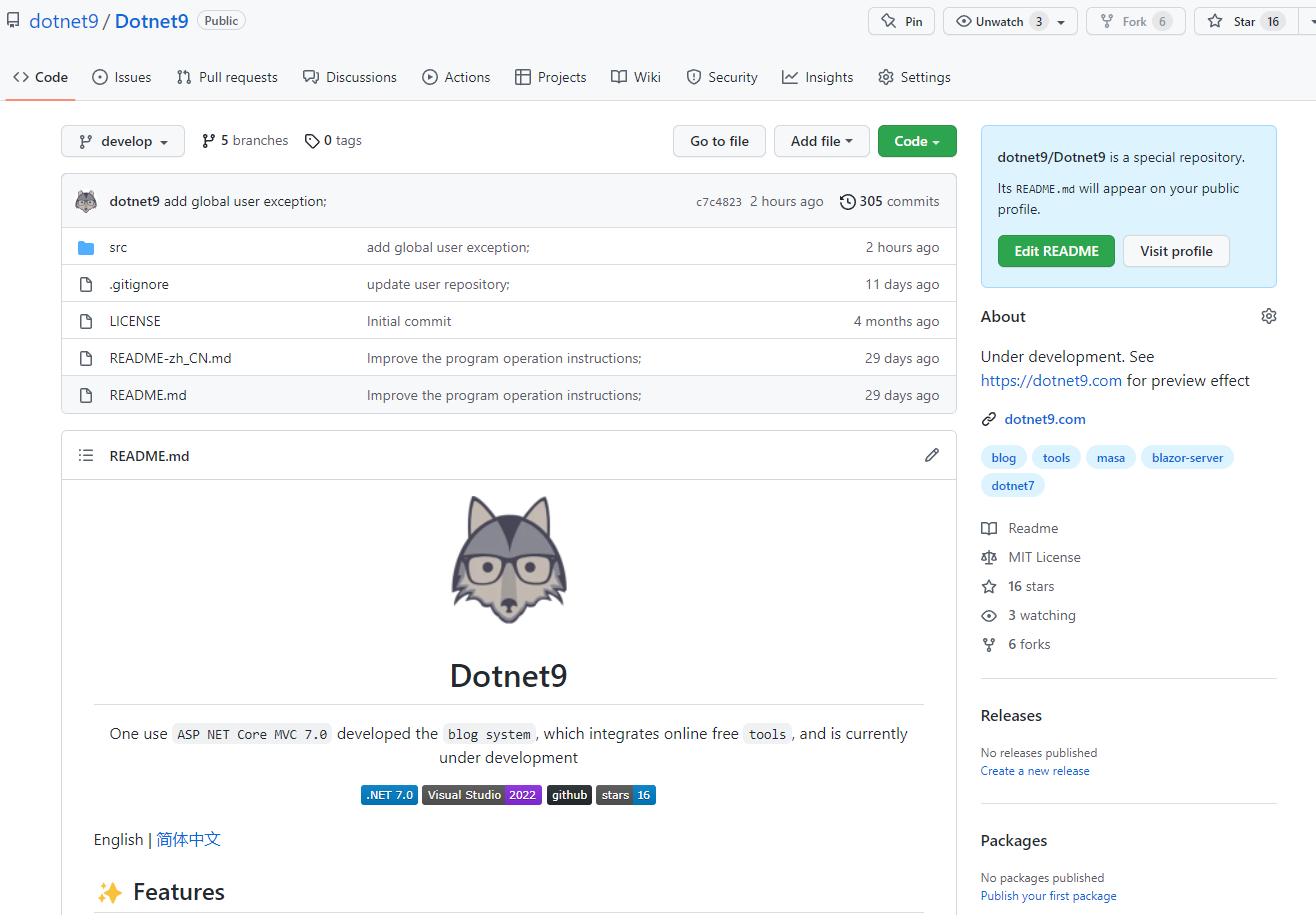Click the book icon beside Readme
Image resolution: width=1316 pixels, height=915 pixels.
click(x=989, y=528)
